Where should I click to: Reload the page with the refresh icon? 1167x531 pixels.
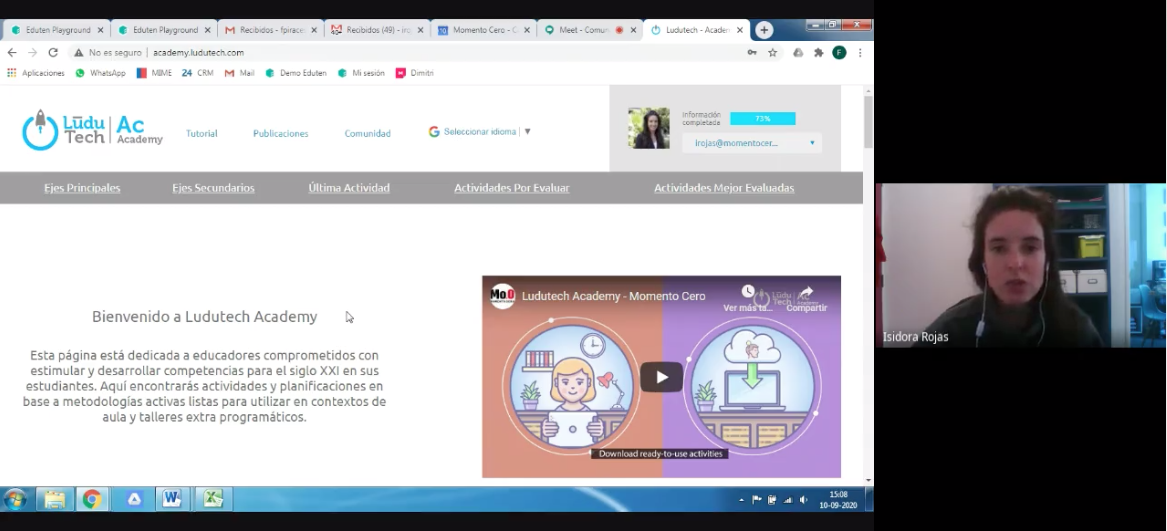click(53, 52)
